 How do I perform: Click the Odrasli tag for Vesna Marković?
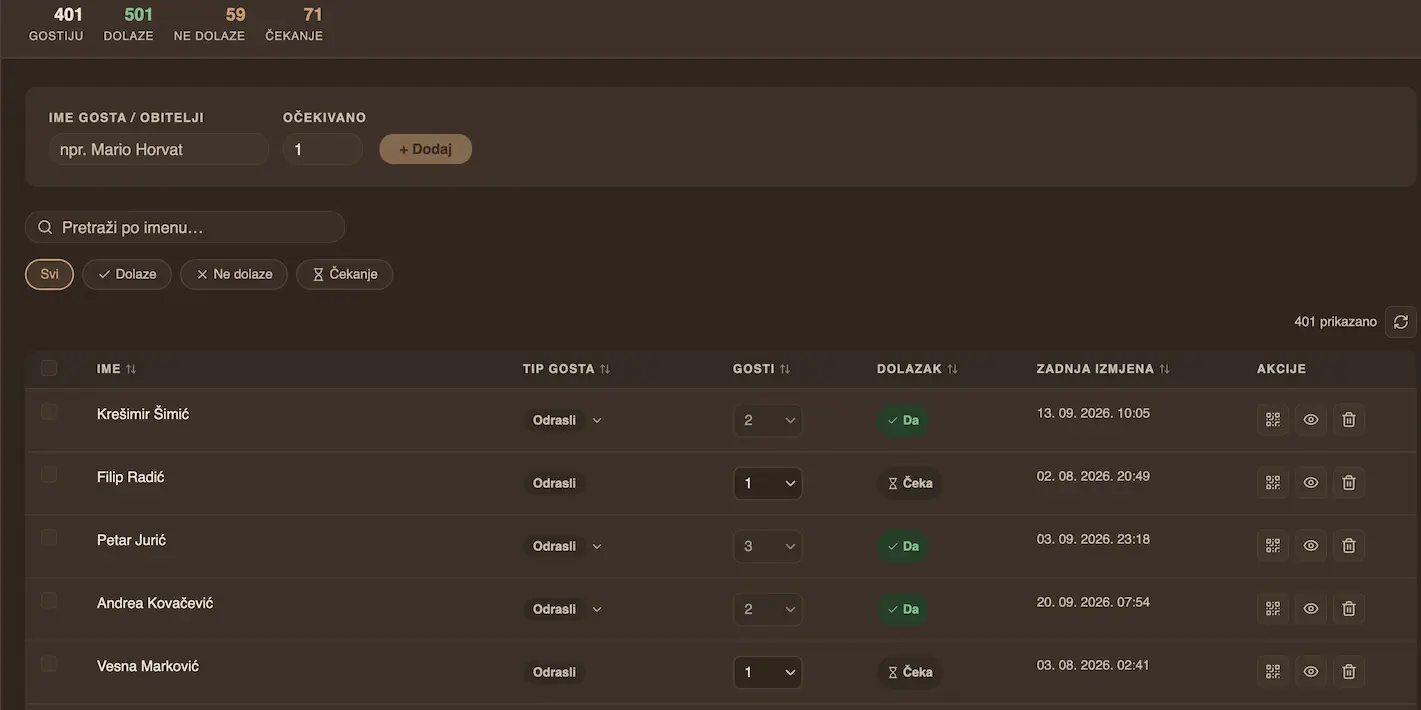pos(554,672)
